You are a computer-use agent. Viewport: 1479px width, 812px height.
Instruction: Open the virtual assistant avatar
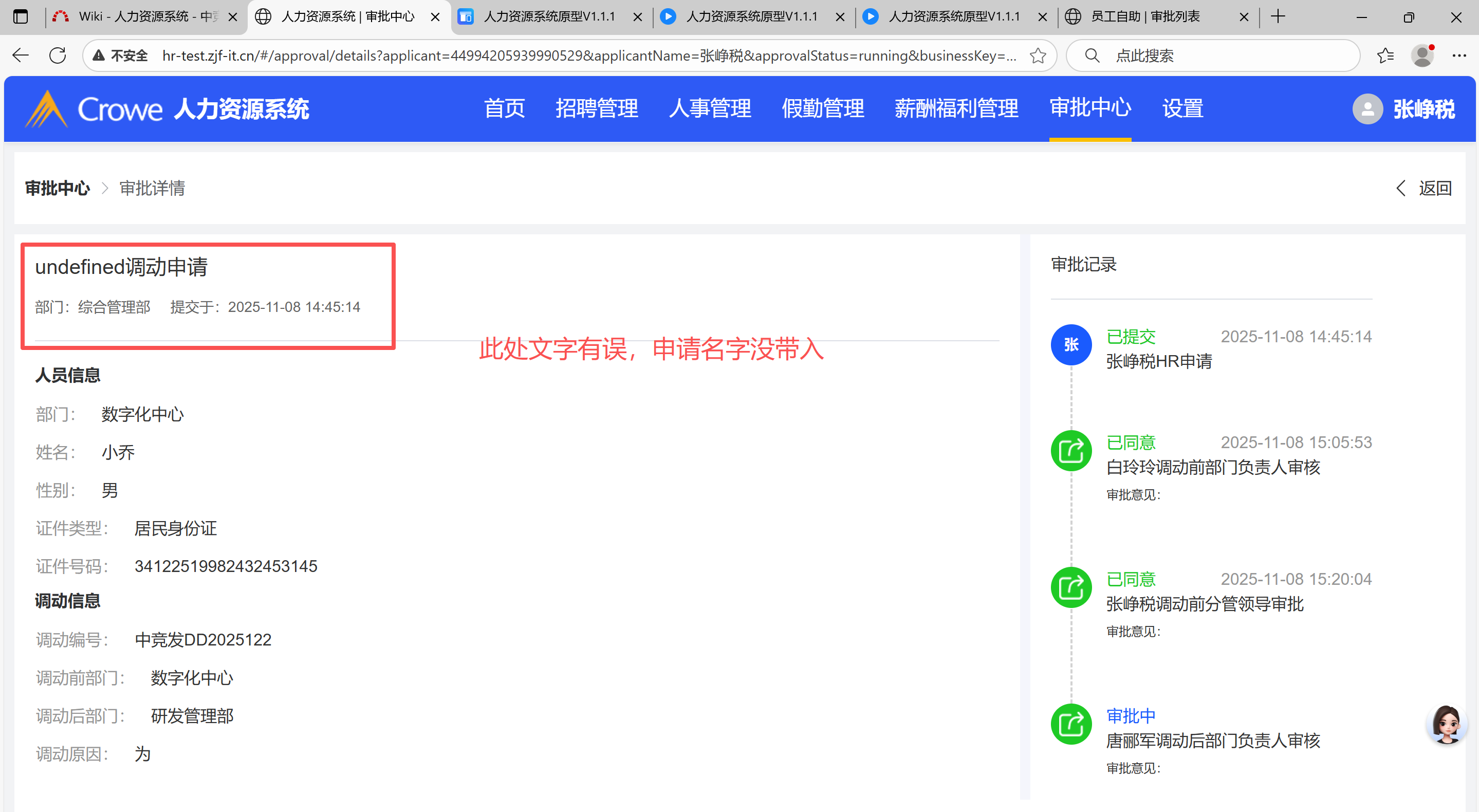point(1446,724)
